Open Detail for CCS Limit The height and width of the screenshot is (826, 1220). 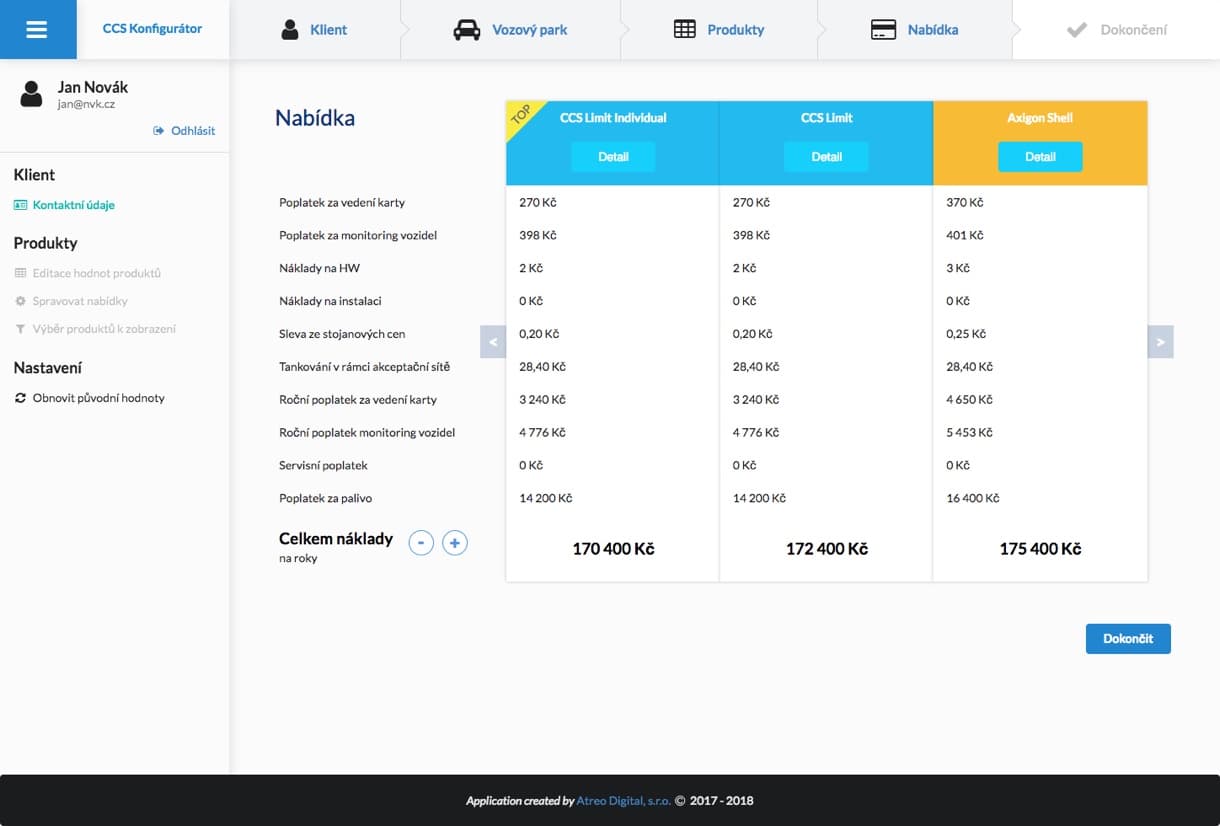pyautogui.click(x=826, y=157)
